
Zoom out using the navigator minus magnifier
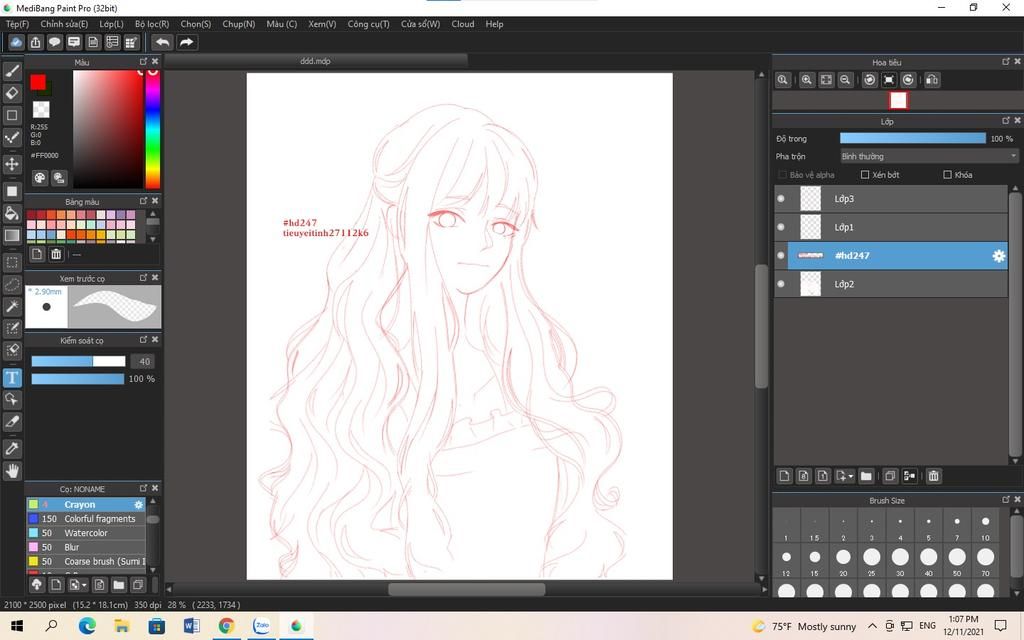[845, 80]
